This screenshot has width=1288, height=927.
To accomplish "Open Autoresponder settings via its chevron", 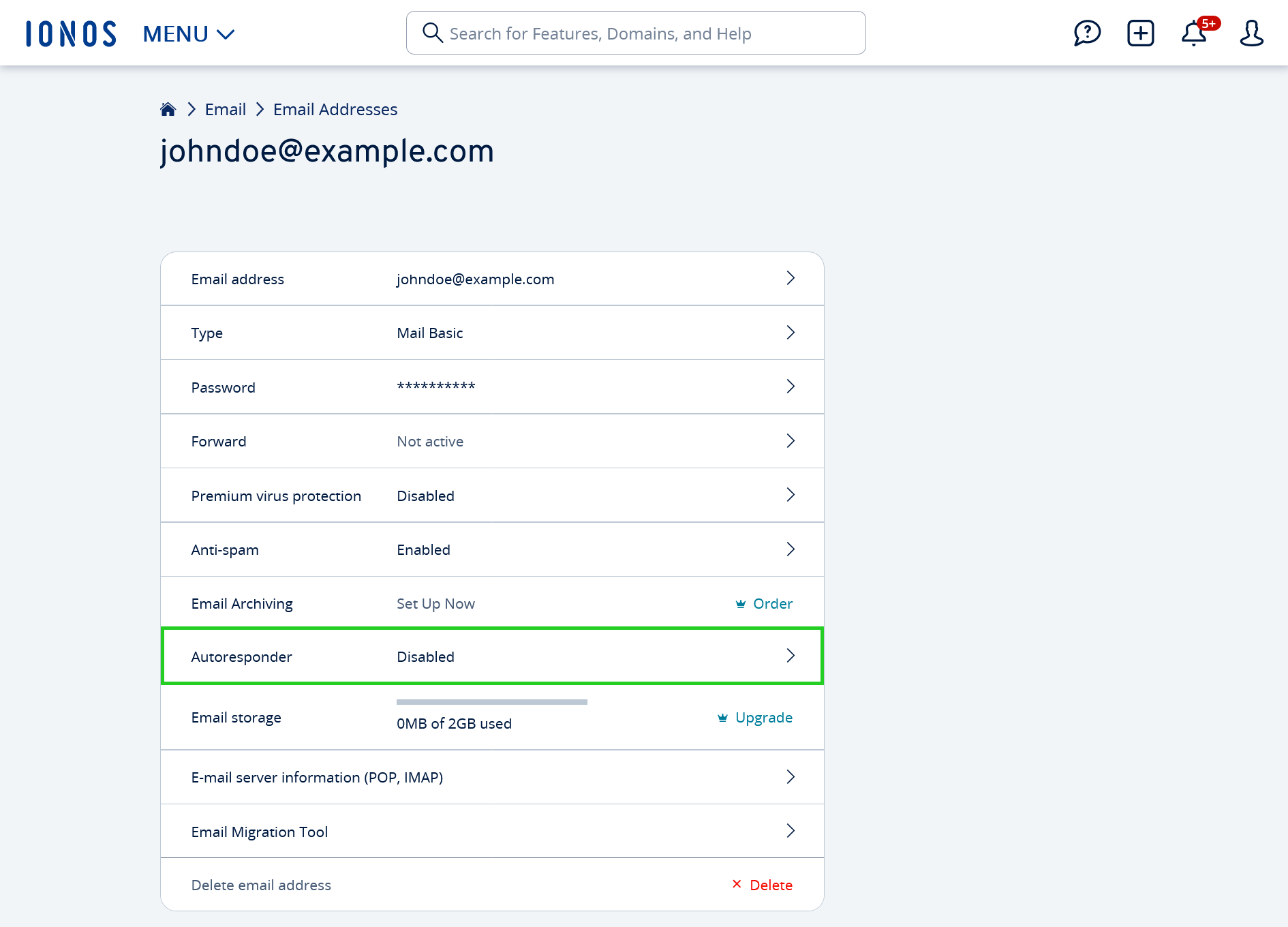I will [x=791, y=656].
